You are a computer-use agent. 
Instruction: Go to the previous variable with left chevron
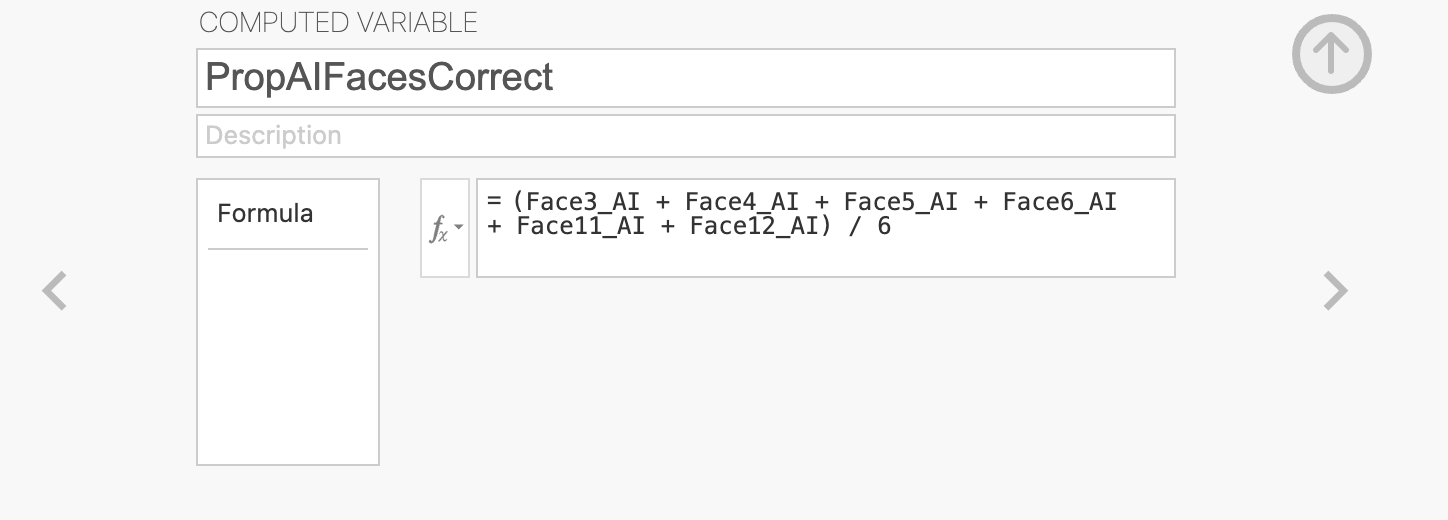pyautogui.click(x=54, y=291)
